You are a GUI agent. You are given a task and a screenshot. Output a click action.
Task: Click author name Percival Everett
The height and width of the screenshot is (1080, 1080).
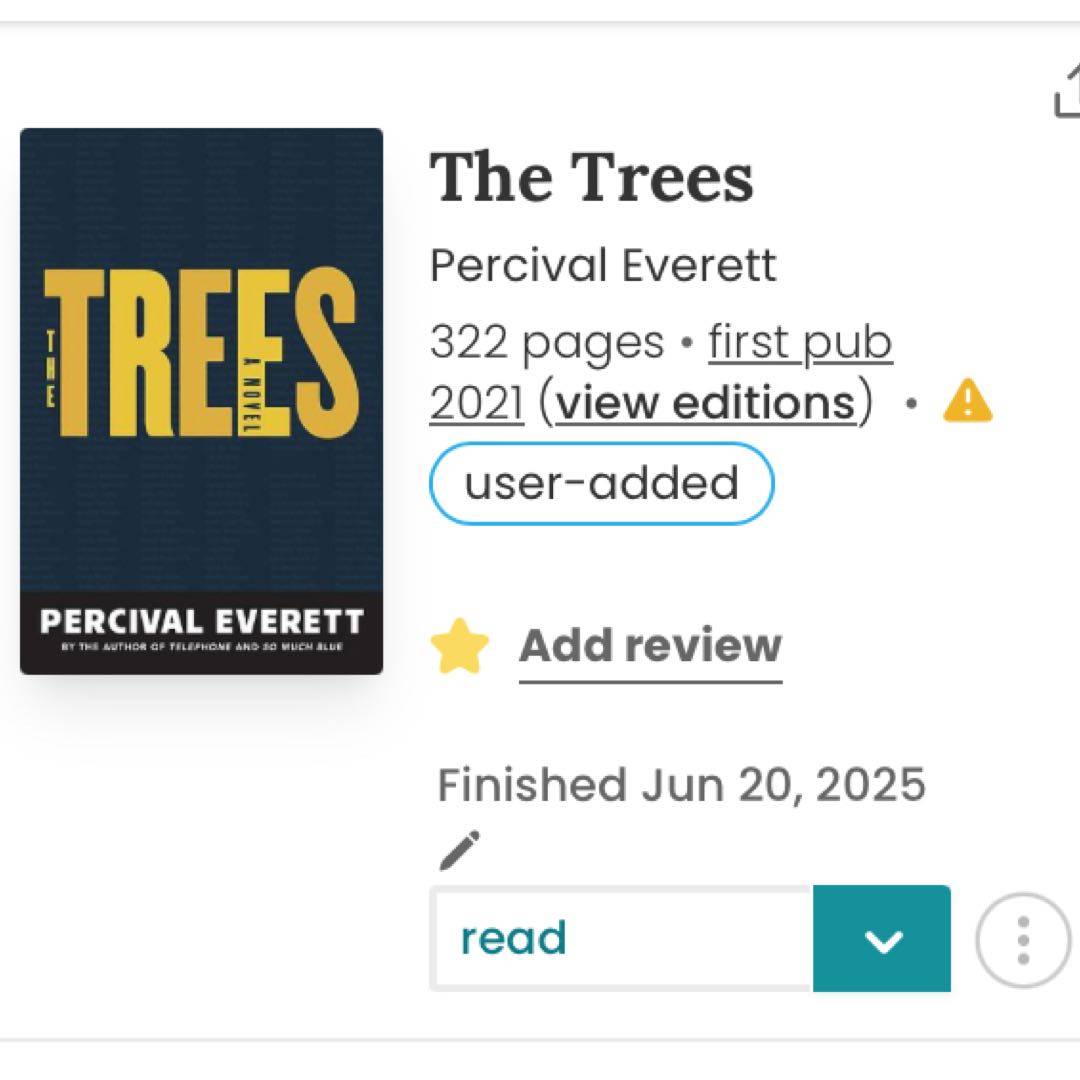[603, 265]
